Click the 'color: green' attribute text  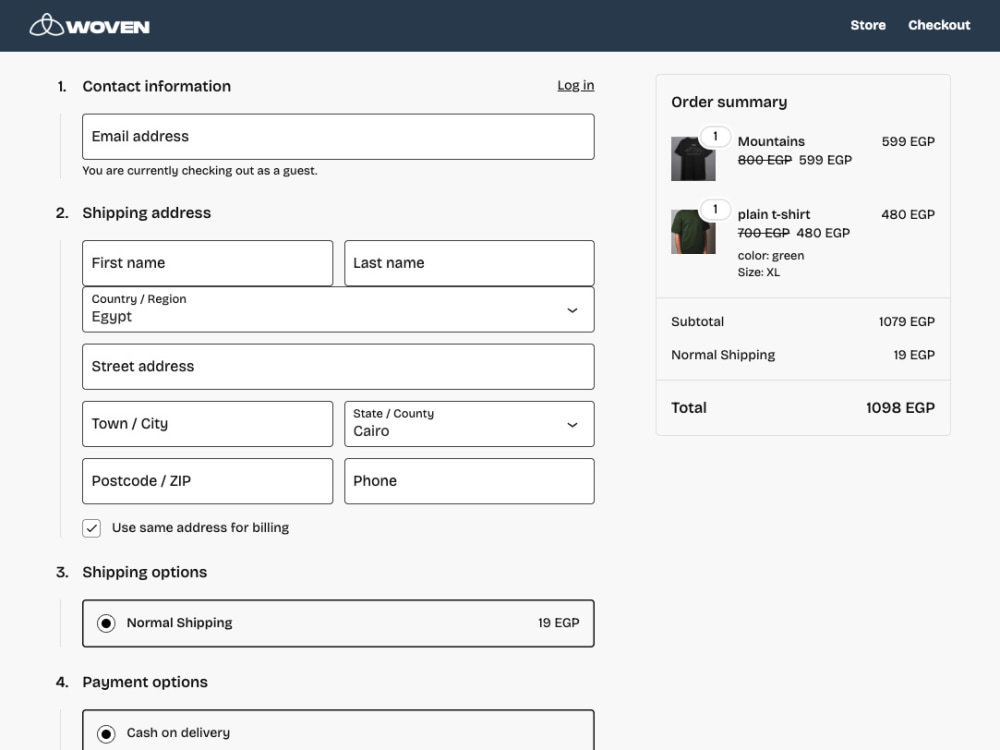coord(770,256)
